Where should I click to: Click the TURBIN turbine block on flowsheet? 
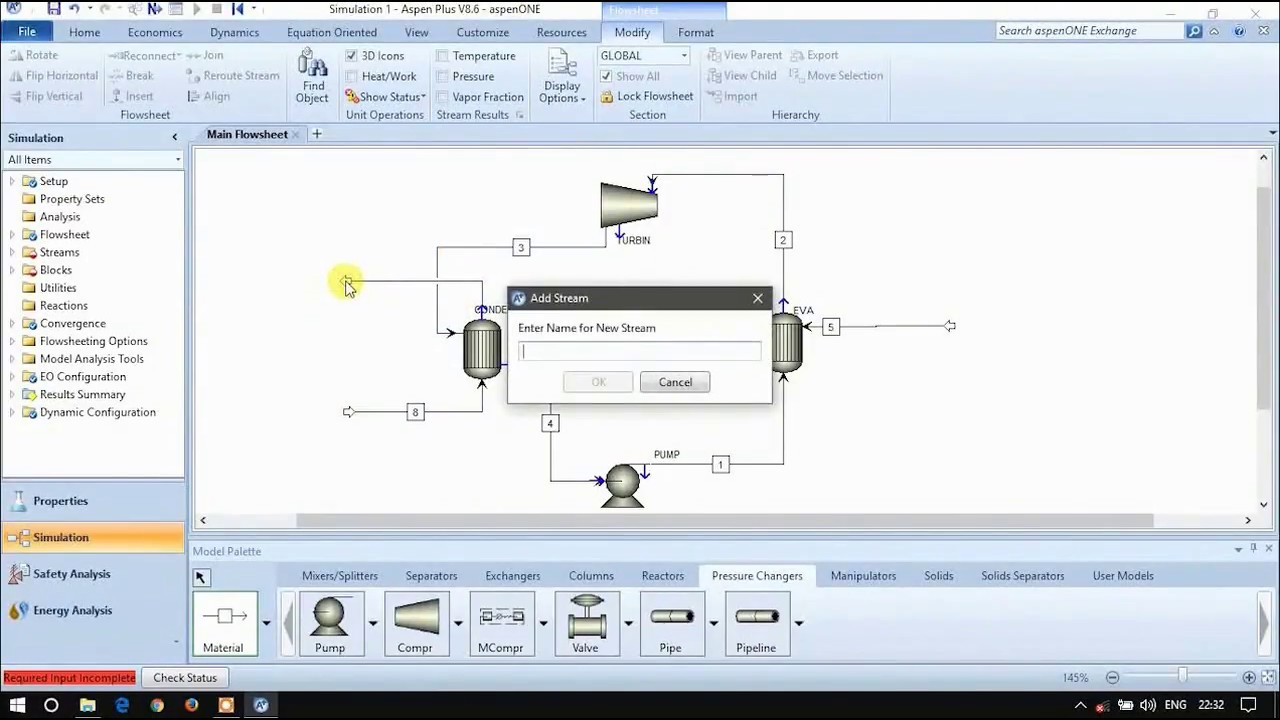629,204
